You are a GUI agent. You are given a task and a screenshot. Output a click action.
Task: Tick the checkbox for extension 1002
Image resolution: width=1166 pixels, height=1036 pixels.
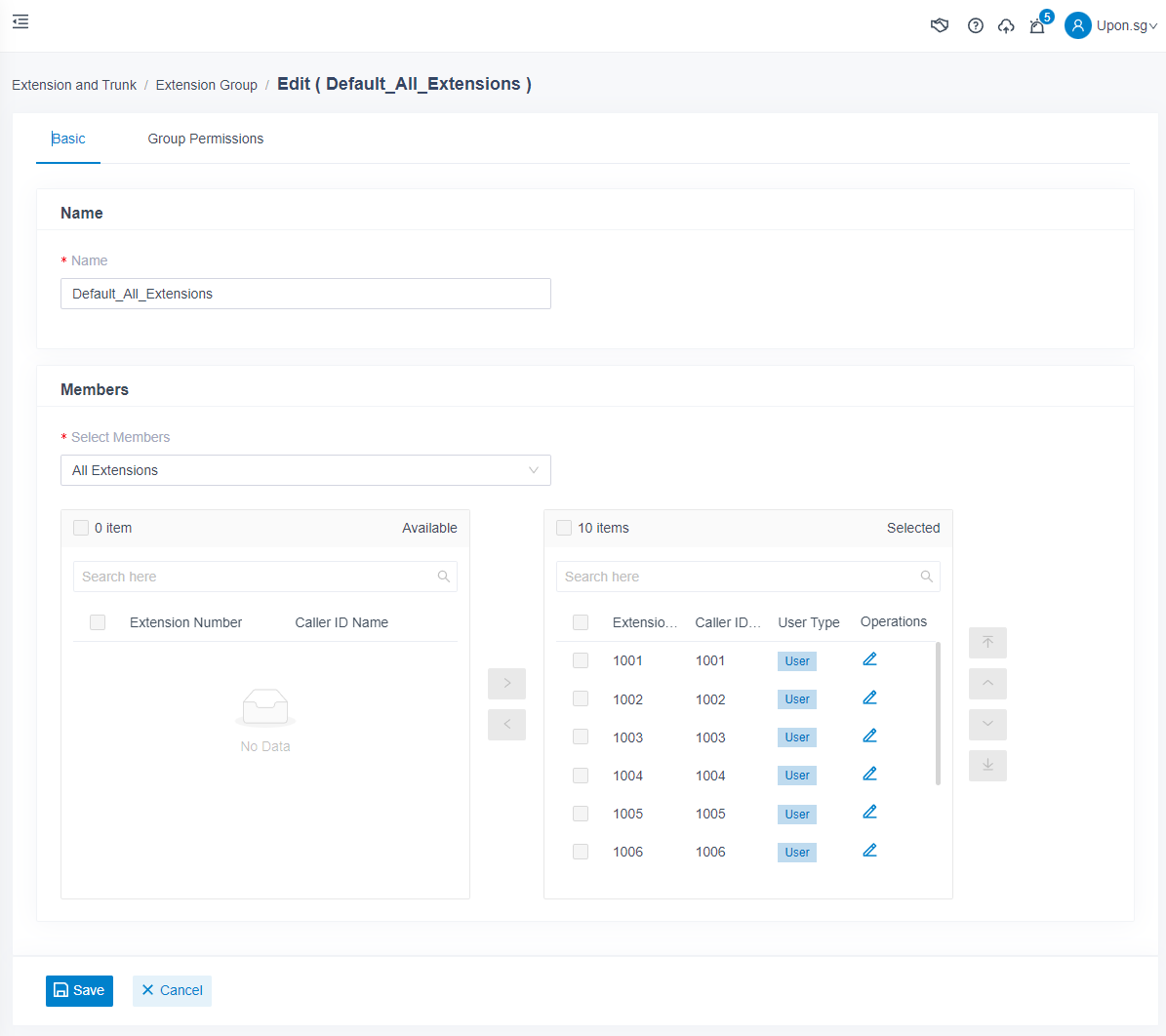(x=581, y=698)
